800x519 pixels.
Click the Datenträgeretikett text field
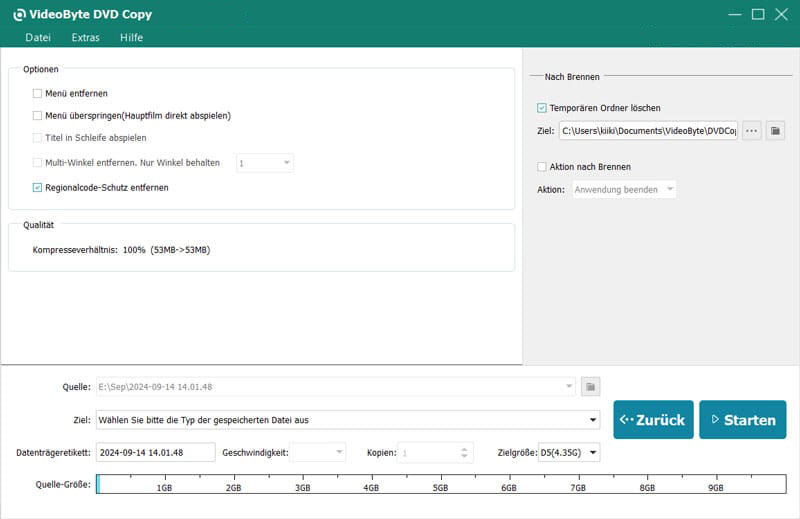point(156,453)
